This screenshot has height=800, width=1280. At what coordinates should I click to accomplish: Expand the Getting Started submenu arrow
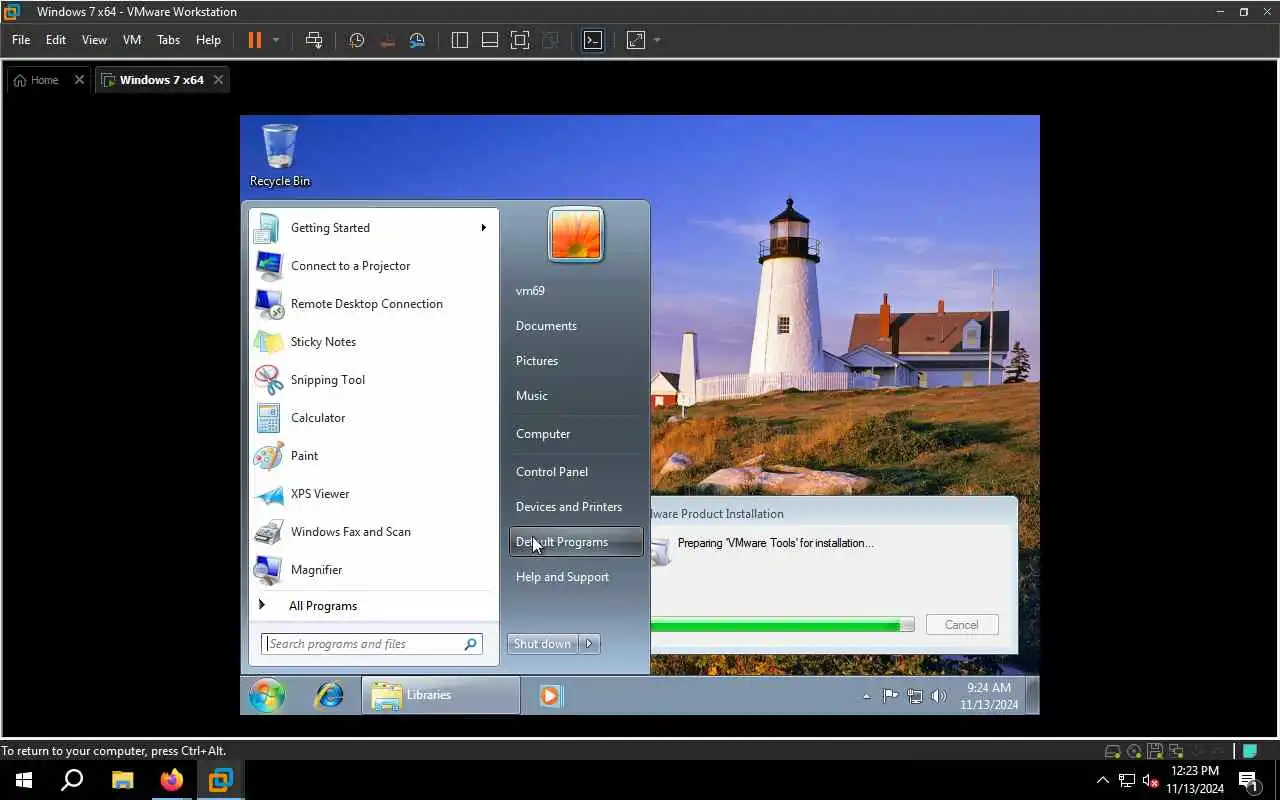(x=484, y=228)
